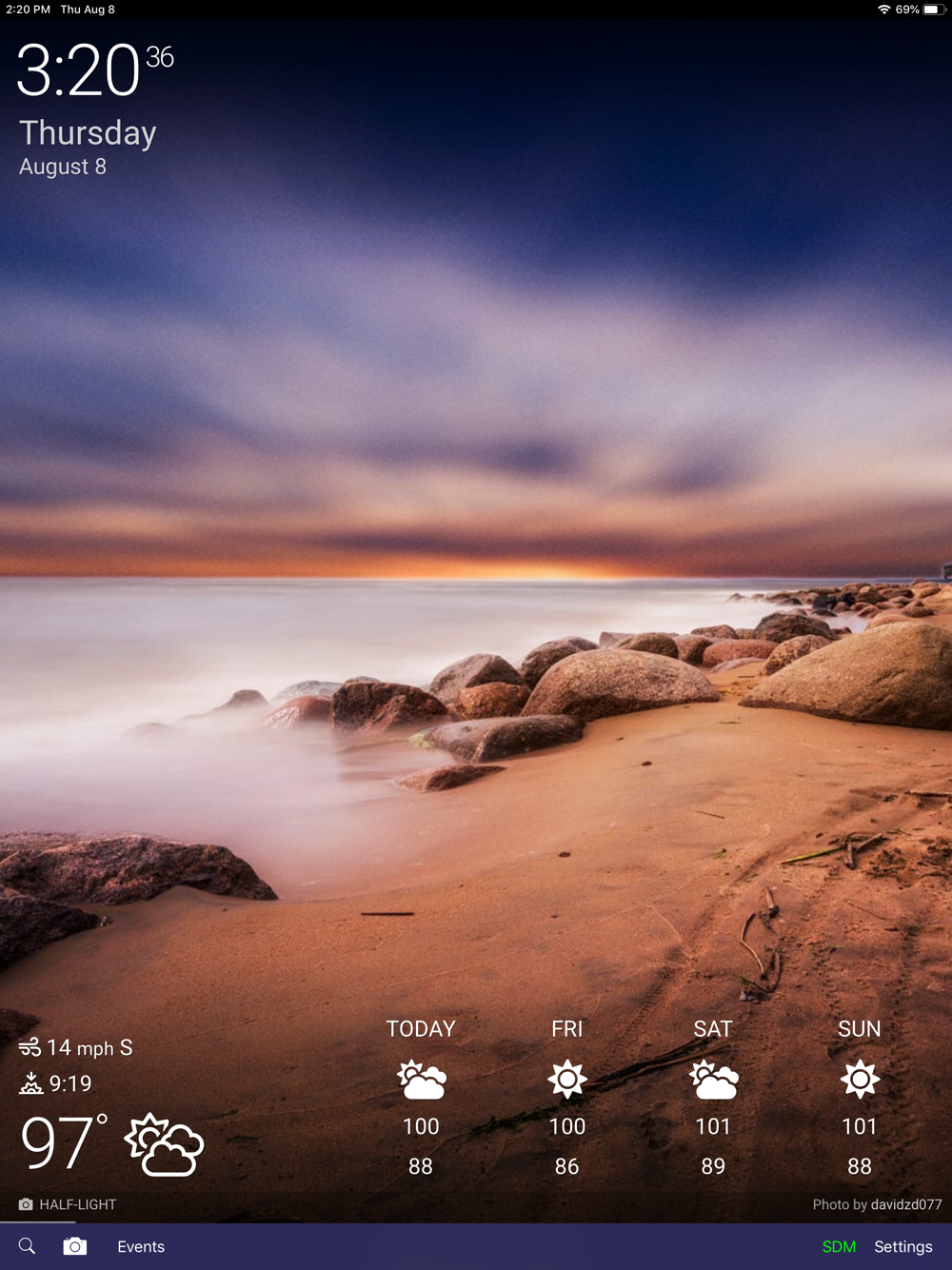Tap the HALF-LIGHT photo title
The height and width of the screenshot is (1270, 952).
77,1204
